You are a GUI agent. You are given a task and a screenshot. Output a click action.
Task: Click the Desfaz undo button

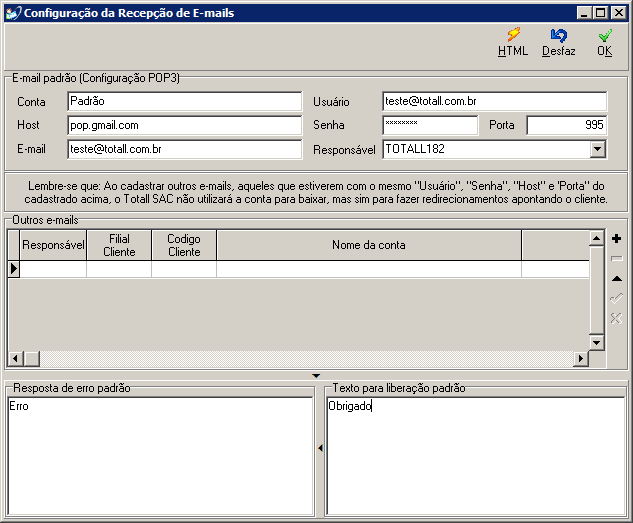point(559,42)
